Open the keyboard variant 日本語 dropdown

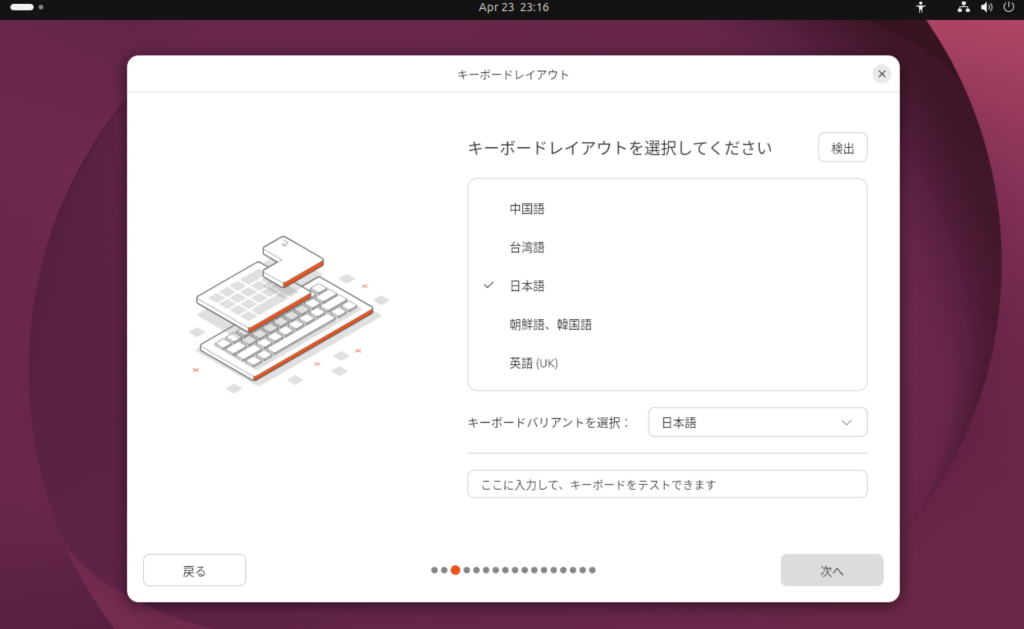756,422
